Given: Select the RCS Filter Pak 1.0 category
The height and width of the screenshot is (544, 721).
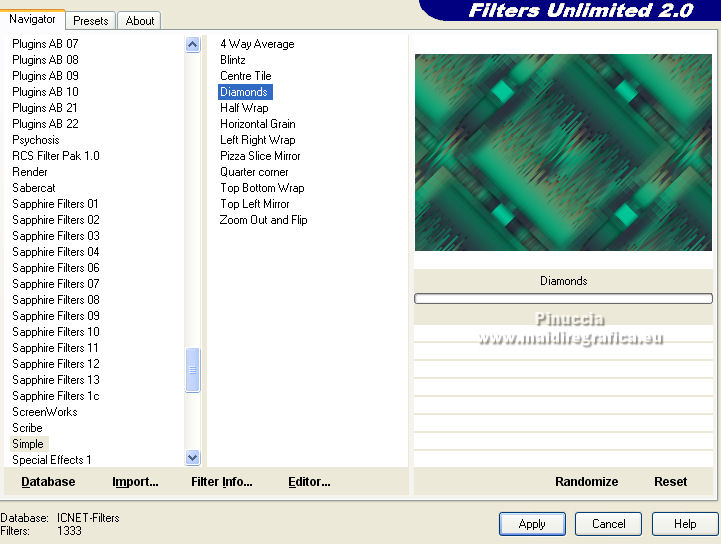Looking at the screenshot, I should pos(56,156).
